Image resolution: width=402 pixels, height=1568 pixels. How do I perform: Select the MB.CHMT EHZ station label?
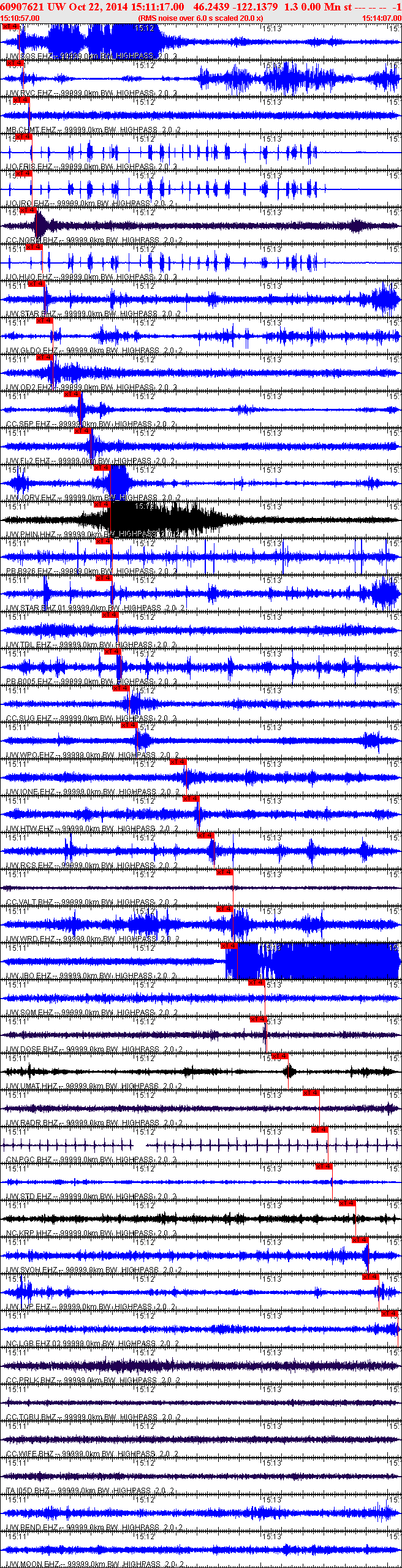(x=93, y=130)
